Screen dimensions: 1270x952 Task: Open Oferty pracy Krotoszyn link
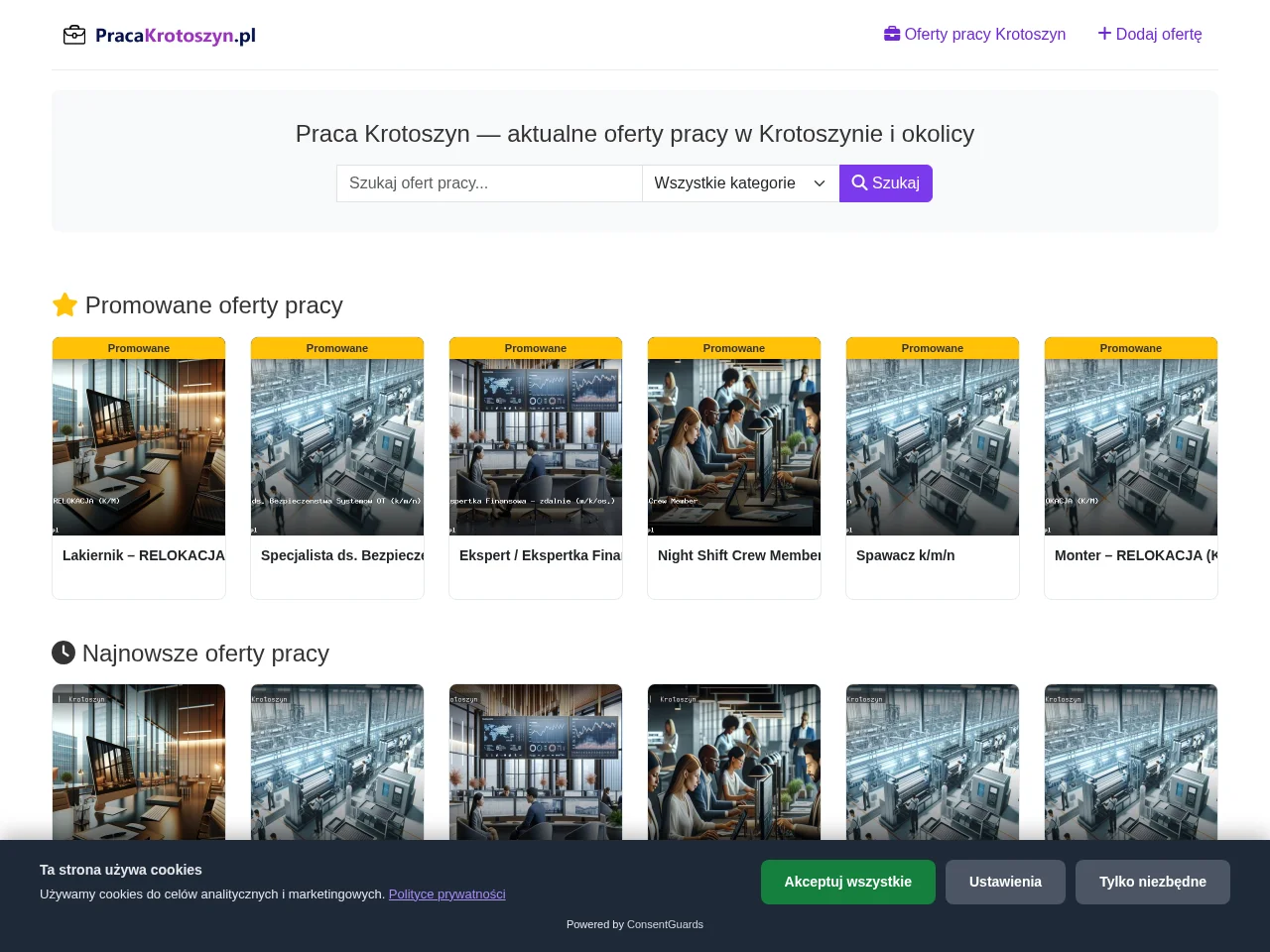coord(974,34)
